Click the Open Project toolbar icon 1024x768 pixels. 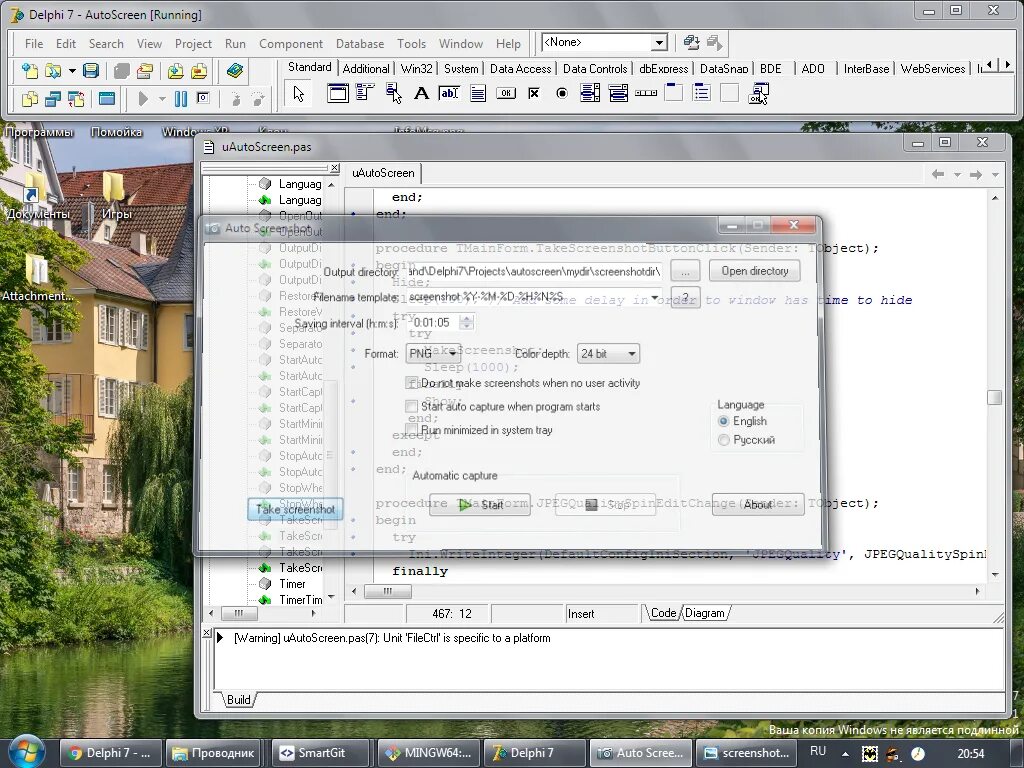click(x=144, y=71)
